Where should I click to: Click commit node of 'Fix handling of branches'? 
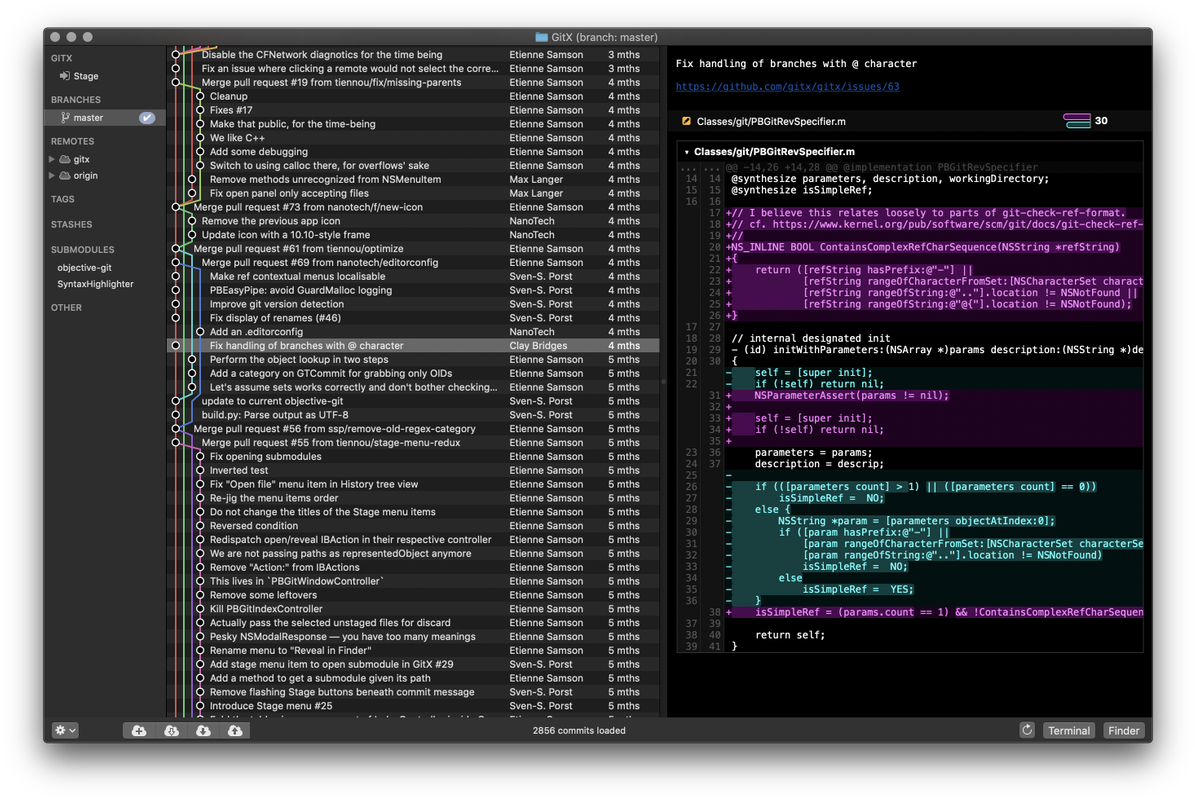176,345
